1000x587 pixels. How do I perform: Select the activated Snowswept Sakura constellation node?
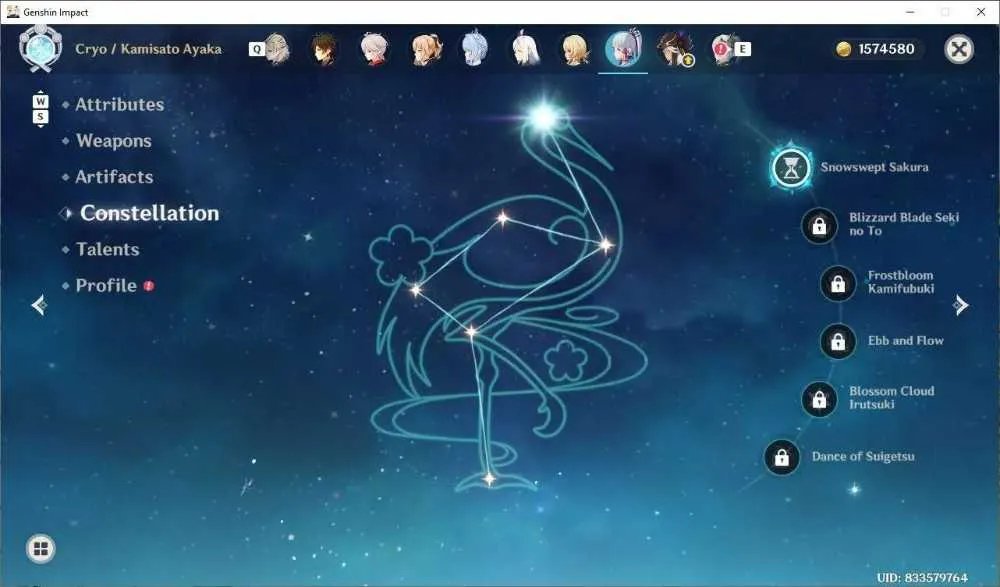pos(791,168)
